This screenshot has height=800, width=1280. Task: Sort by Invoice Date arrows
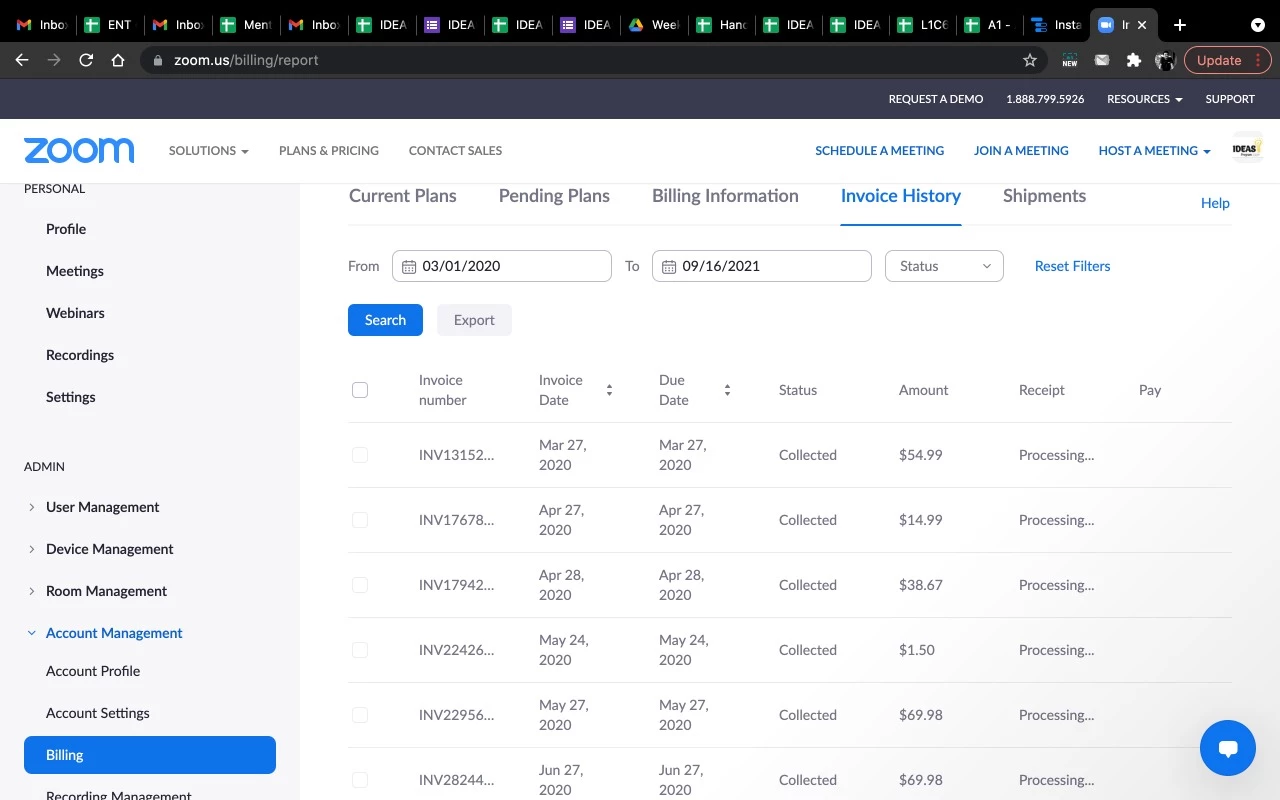pyautogui.click(x=609, y=390)
